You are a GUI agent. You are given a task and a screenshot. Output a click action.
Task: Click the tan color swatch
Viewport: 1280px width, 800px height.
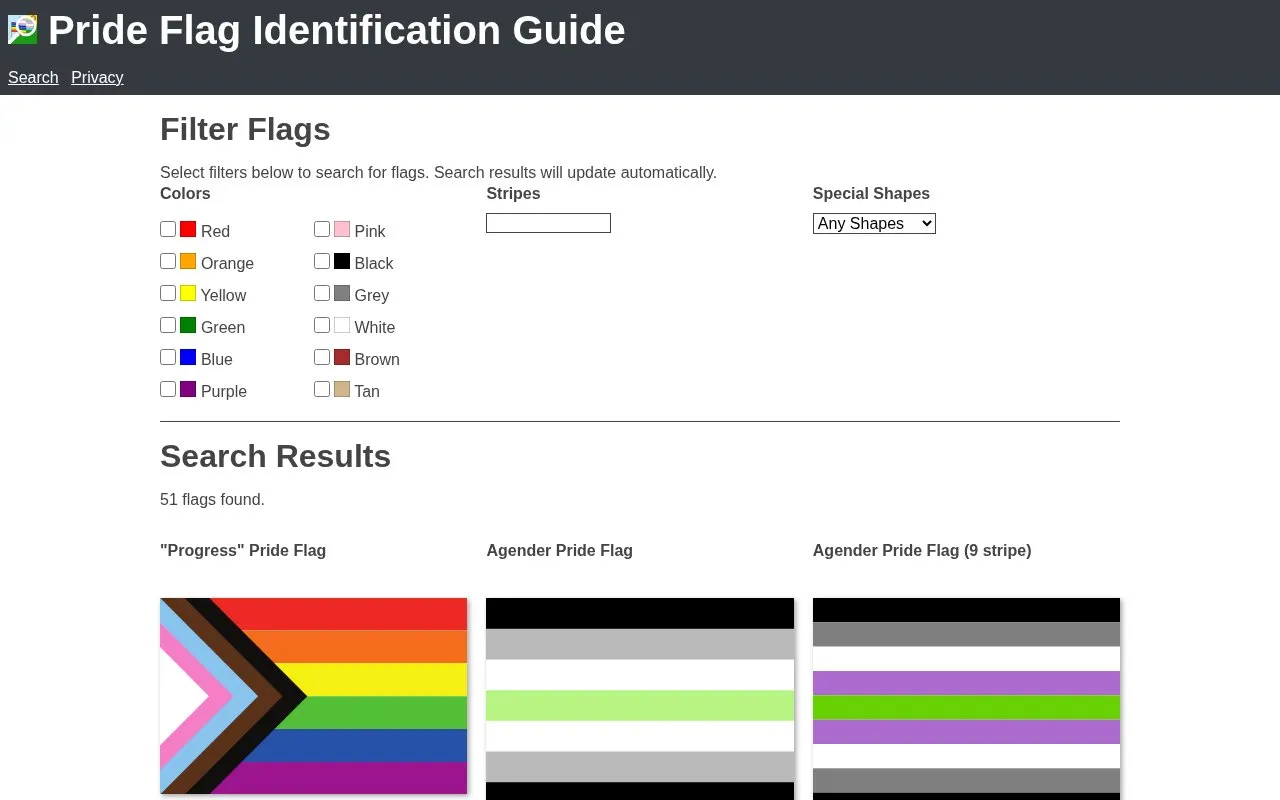click(x=342, y=389)
